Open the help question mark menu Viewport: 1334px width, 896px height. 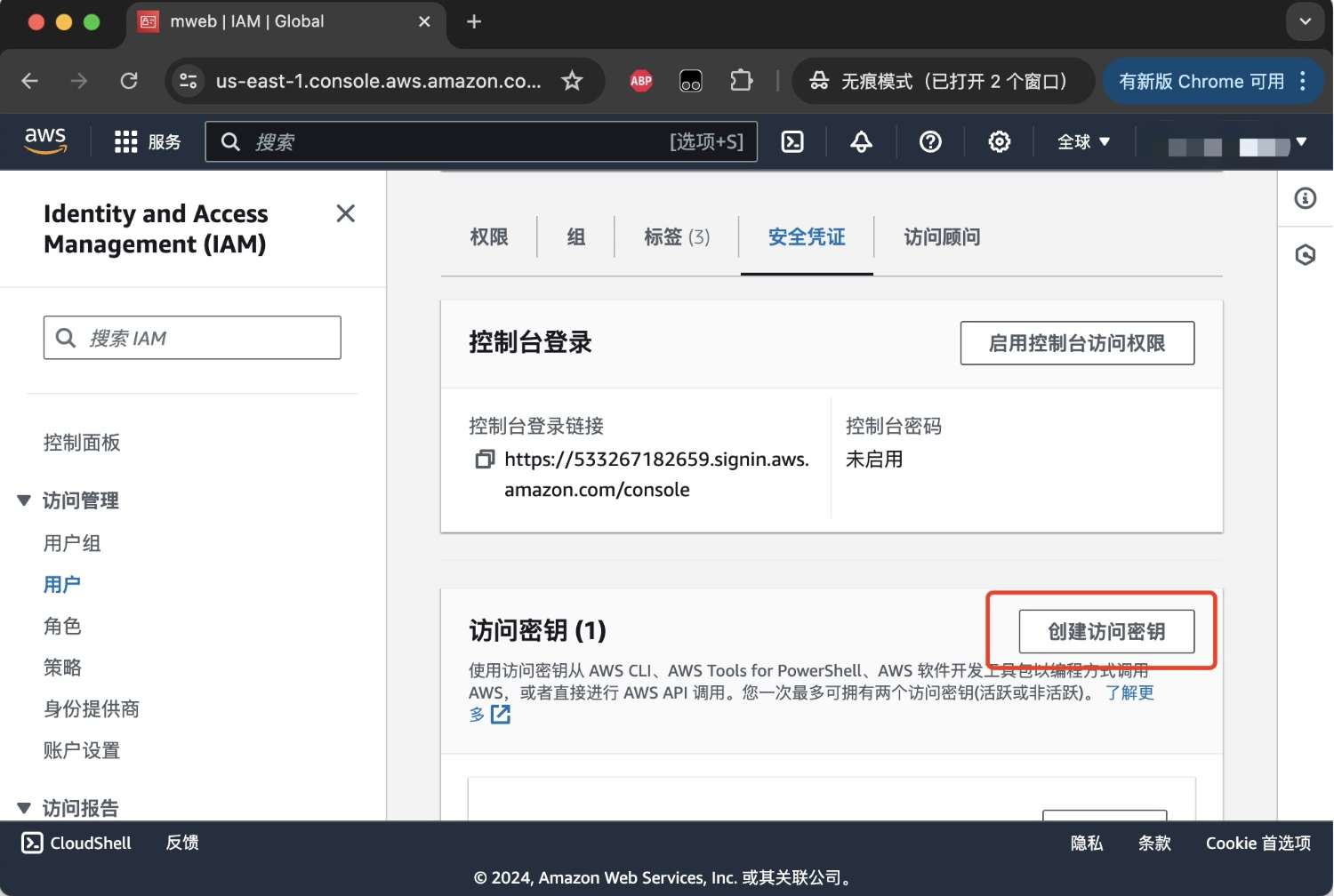pyautogui.click(x=930, y=141)
